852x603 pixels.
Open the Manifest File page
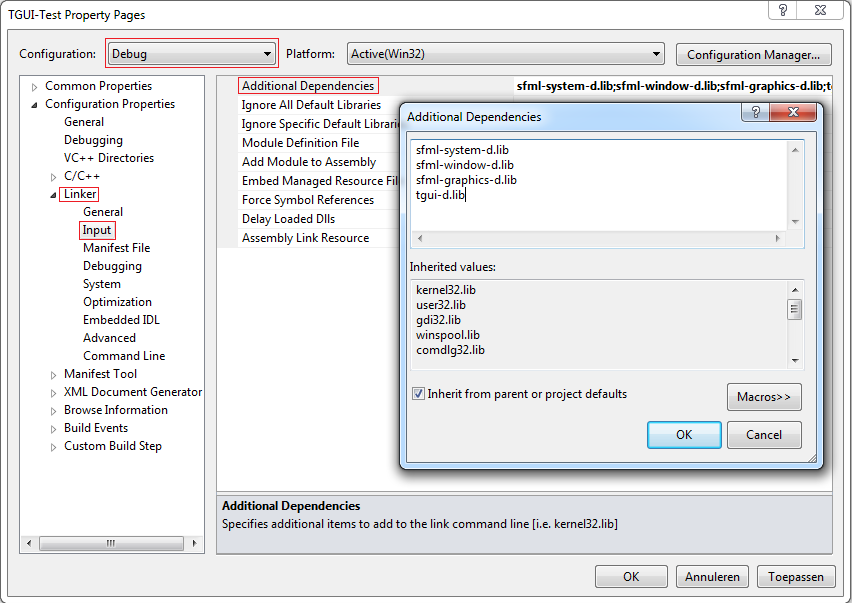(116, 248)
